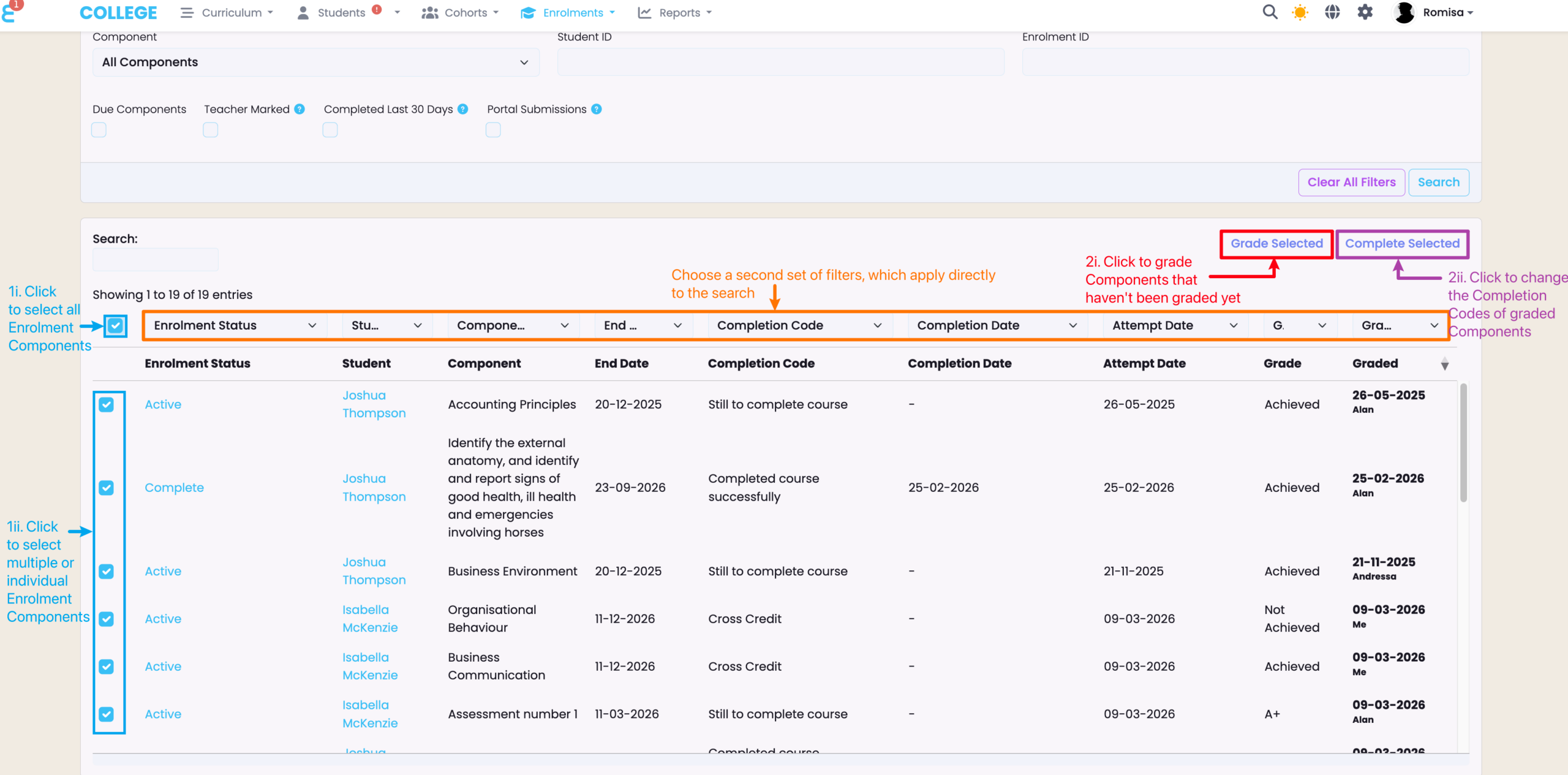This screenshot has height=775, width=1568.
Task: Click the Teacher Marked help icon
Action: coord(300,109)
